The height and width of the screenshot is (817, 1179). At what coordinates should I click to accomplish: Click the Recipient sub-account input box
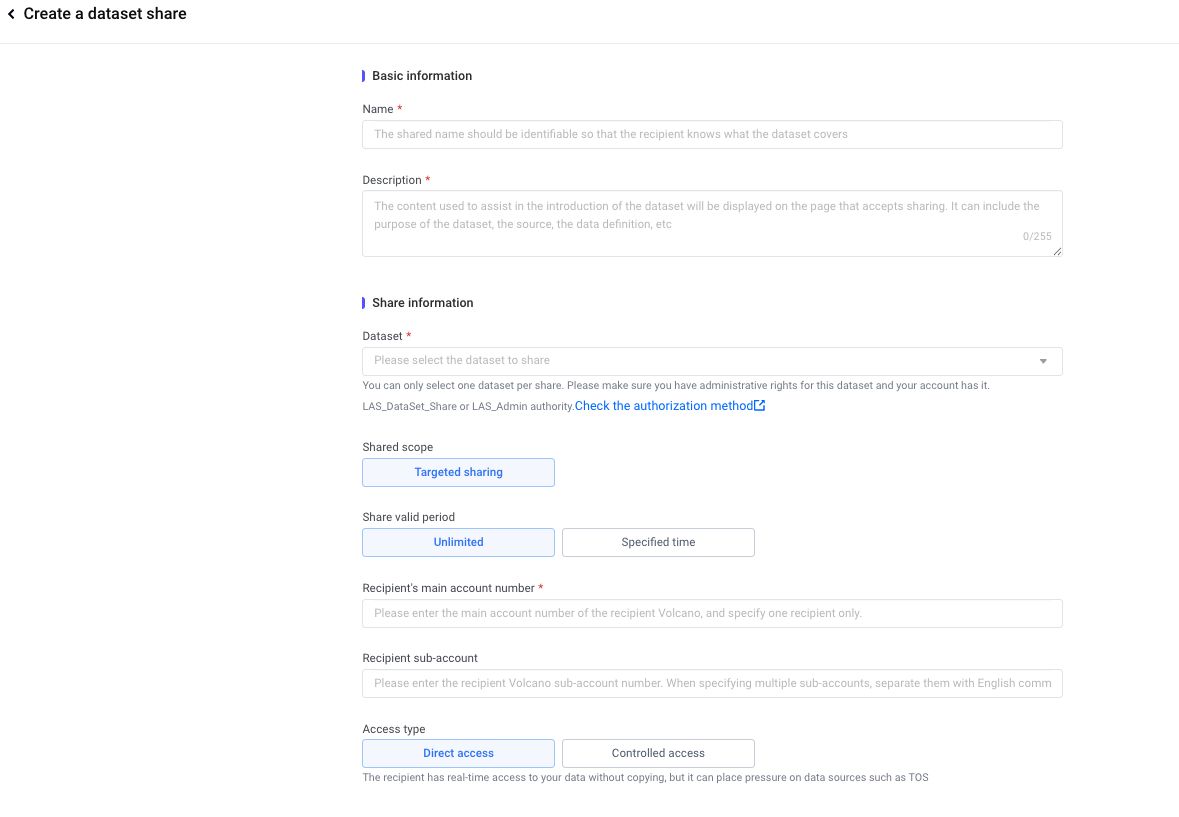tap(711, 683)
